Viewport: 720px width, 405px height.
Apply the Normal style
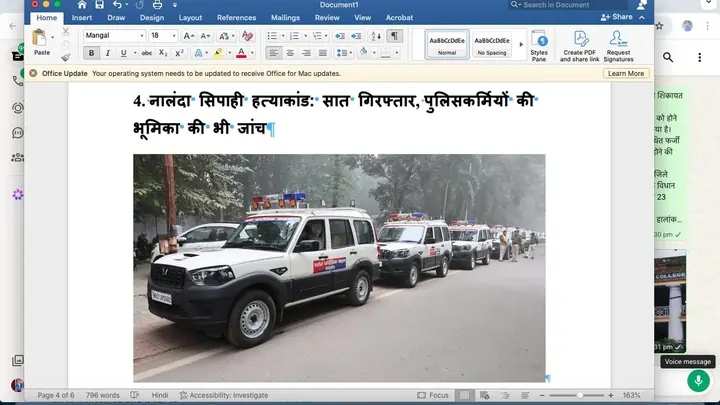(447, 45)
